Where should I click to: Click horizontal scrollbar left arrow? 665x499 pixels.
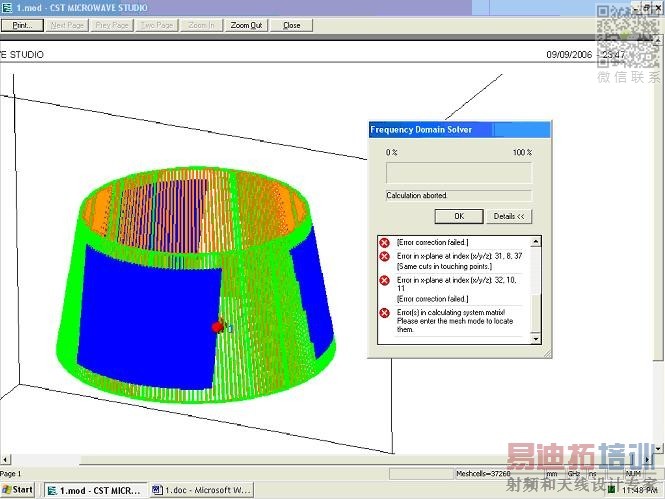(x=5, y=460)
